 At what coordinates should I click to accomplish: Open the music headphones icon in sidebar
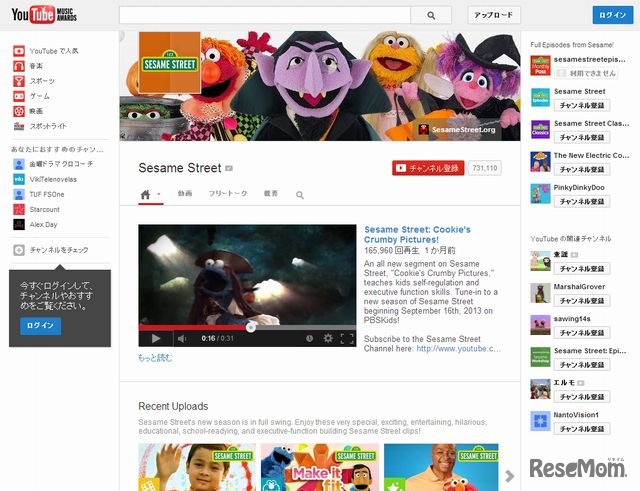pos(19,66)
